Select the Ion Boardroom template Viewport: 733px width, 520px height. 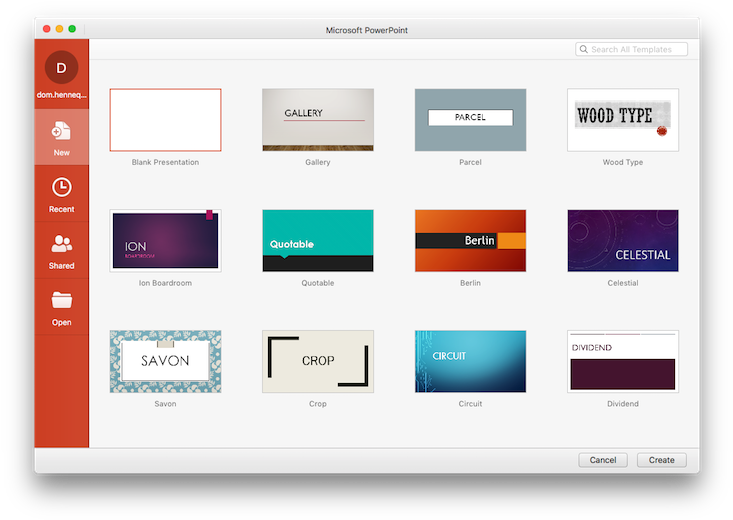(165, 241)
